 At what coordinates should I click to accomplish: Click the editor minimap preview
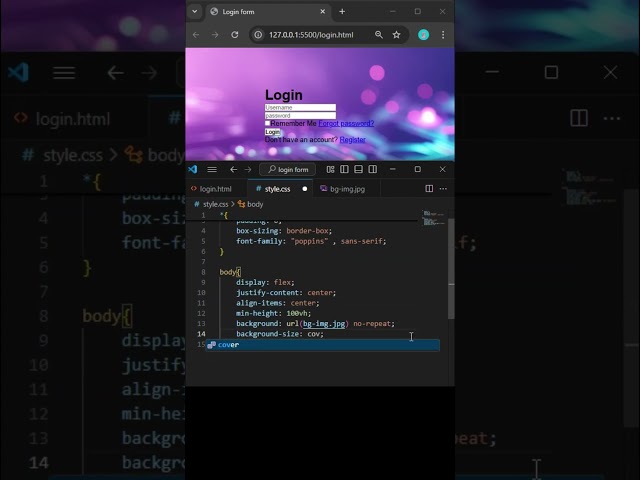(x=433, y=218)
